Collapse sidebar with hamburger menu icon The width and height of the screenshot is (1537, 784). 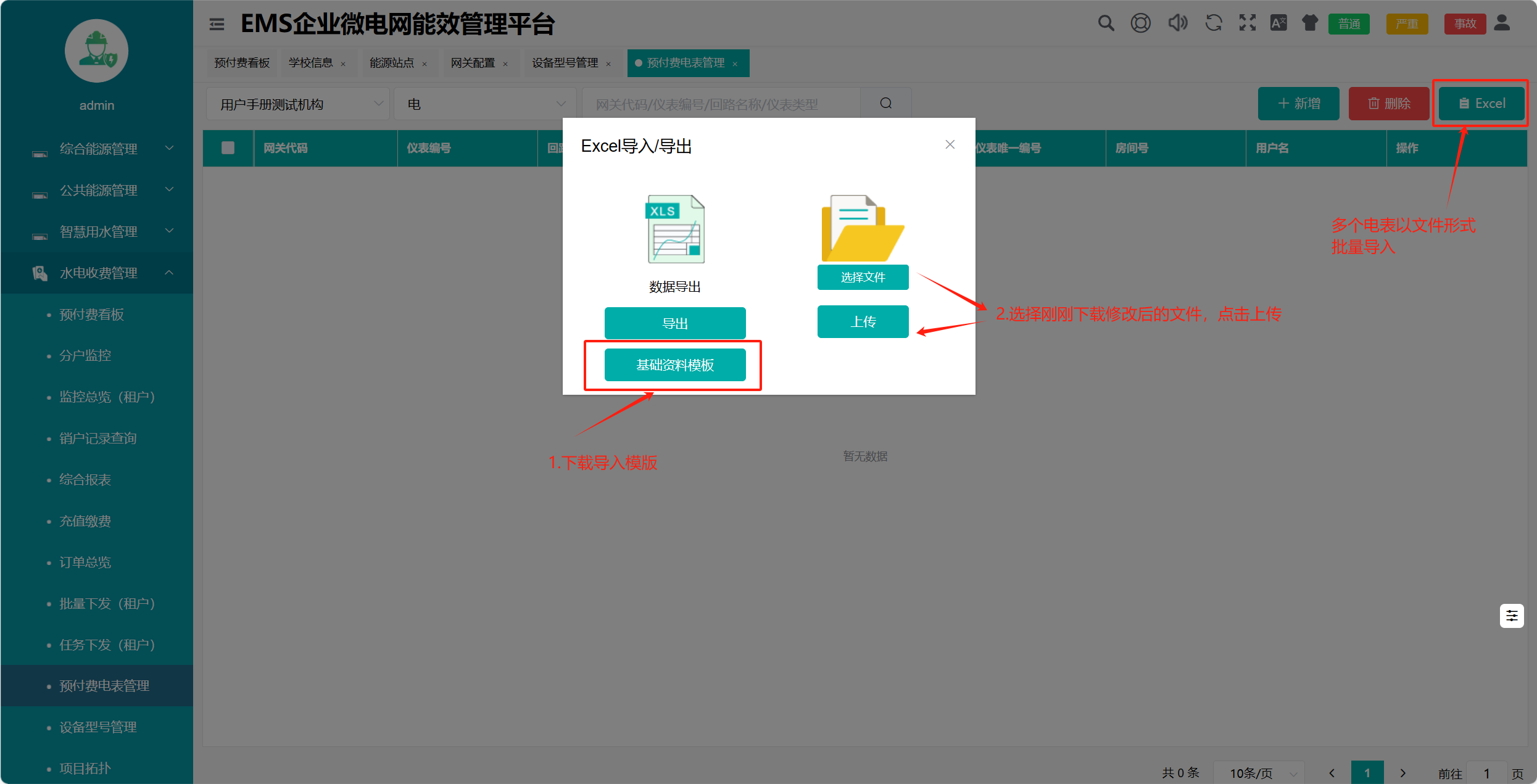pos(217,25)
